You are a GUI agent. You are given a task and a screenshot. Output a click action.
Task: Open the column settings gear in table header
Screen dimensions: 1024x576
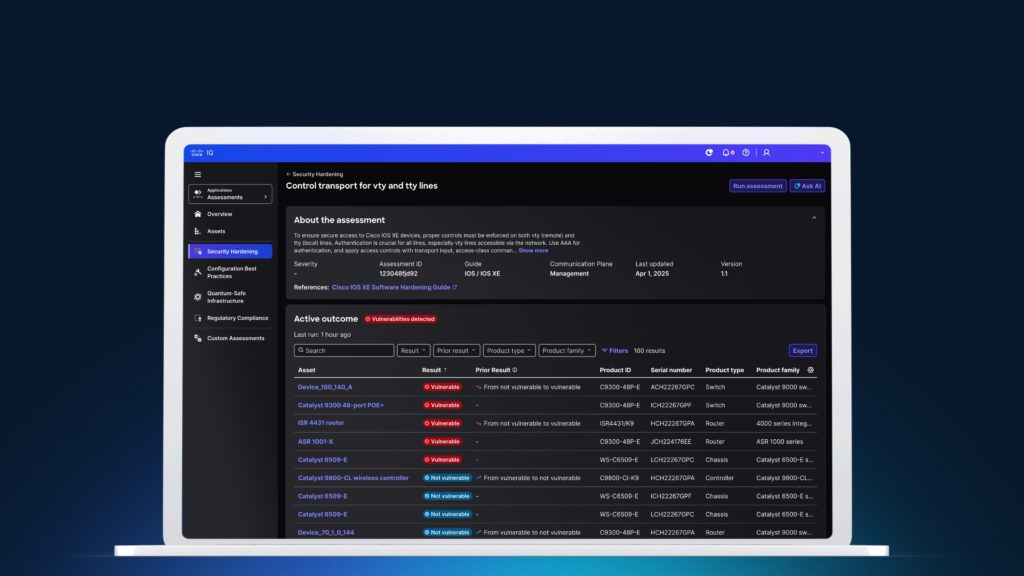coord(810,370)
